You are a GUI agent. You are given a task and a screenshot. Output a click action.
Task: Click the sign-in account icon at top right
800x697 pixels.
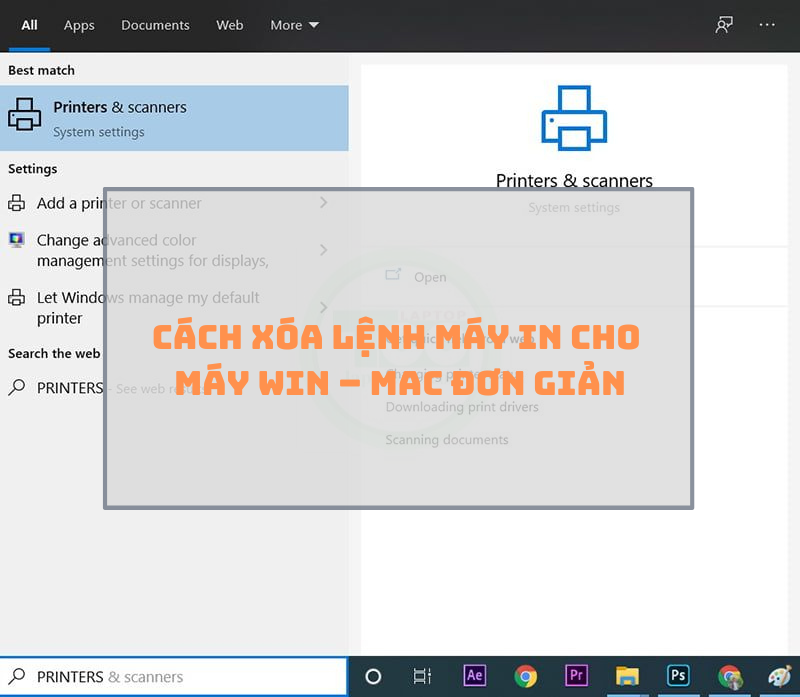[x=723, y=24]
